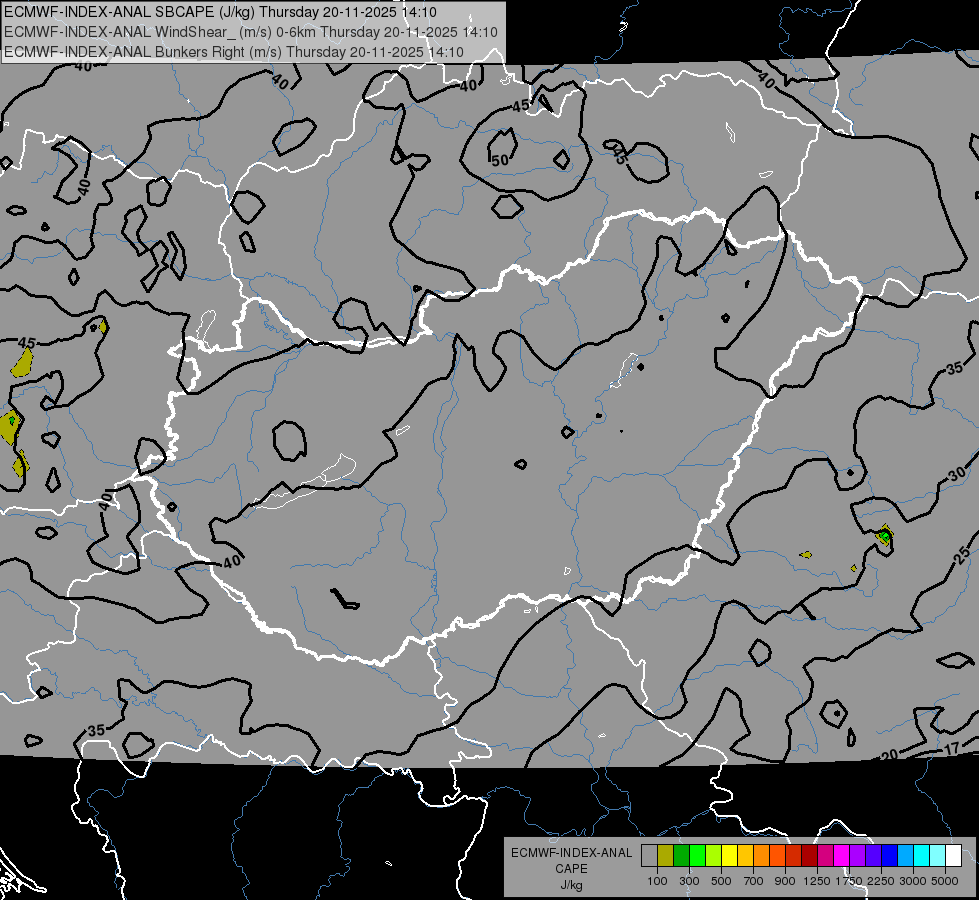This screenshot has height=900, width=979.
Task: Select the WindShear 0-6km title line
Action: [x=251, y=32]
